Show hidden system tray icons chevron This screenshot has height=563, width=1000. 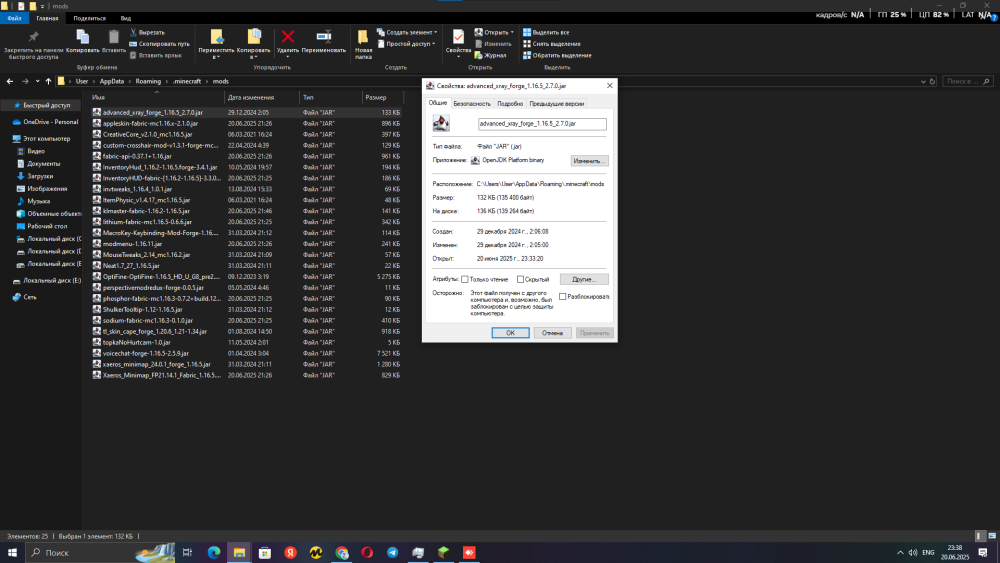click(900, 553)
